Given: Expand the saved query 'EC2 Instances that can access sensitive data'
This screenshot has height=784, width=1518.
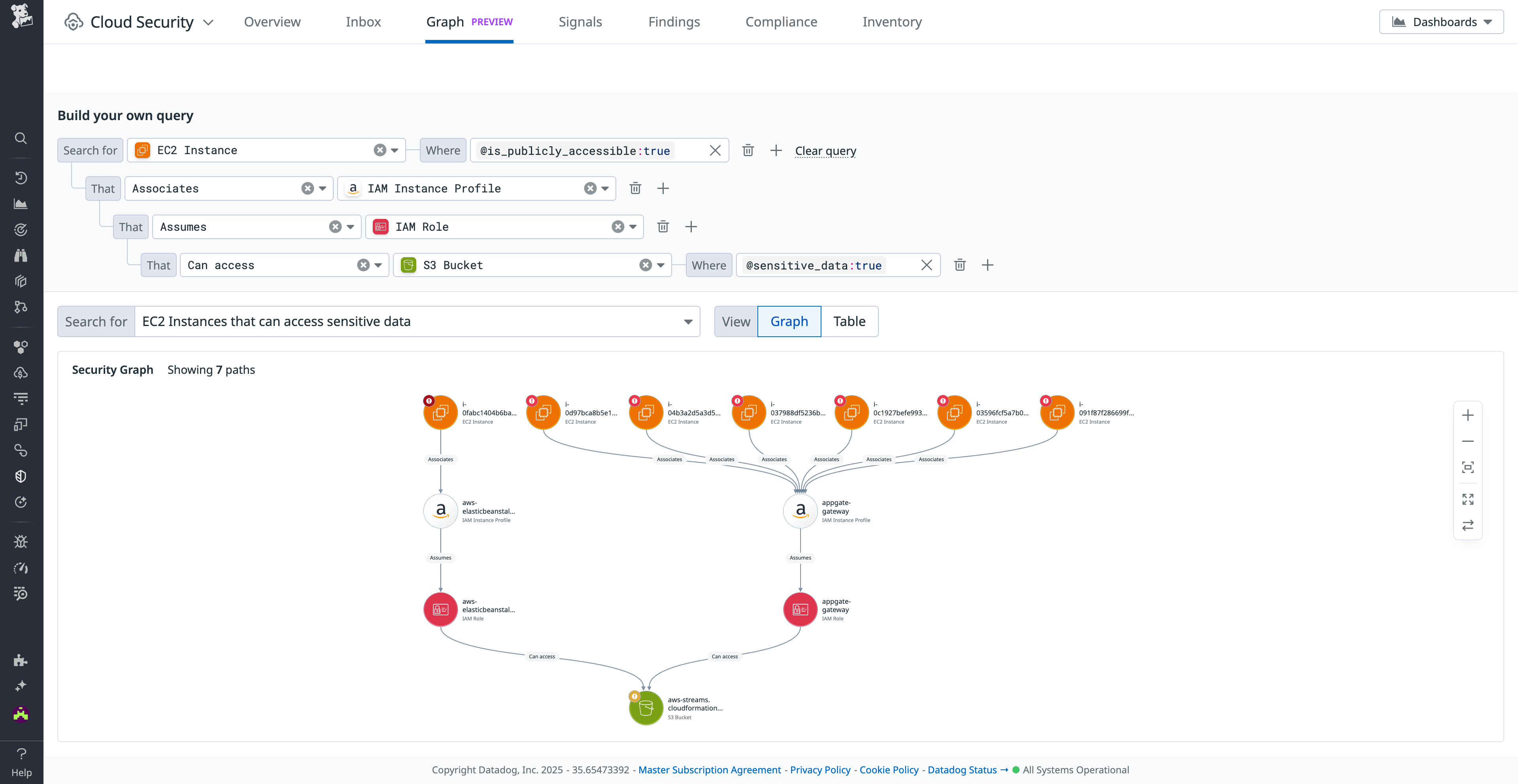Looking at the screenshot, I should pos(687,322).
